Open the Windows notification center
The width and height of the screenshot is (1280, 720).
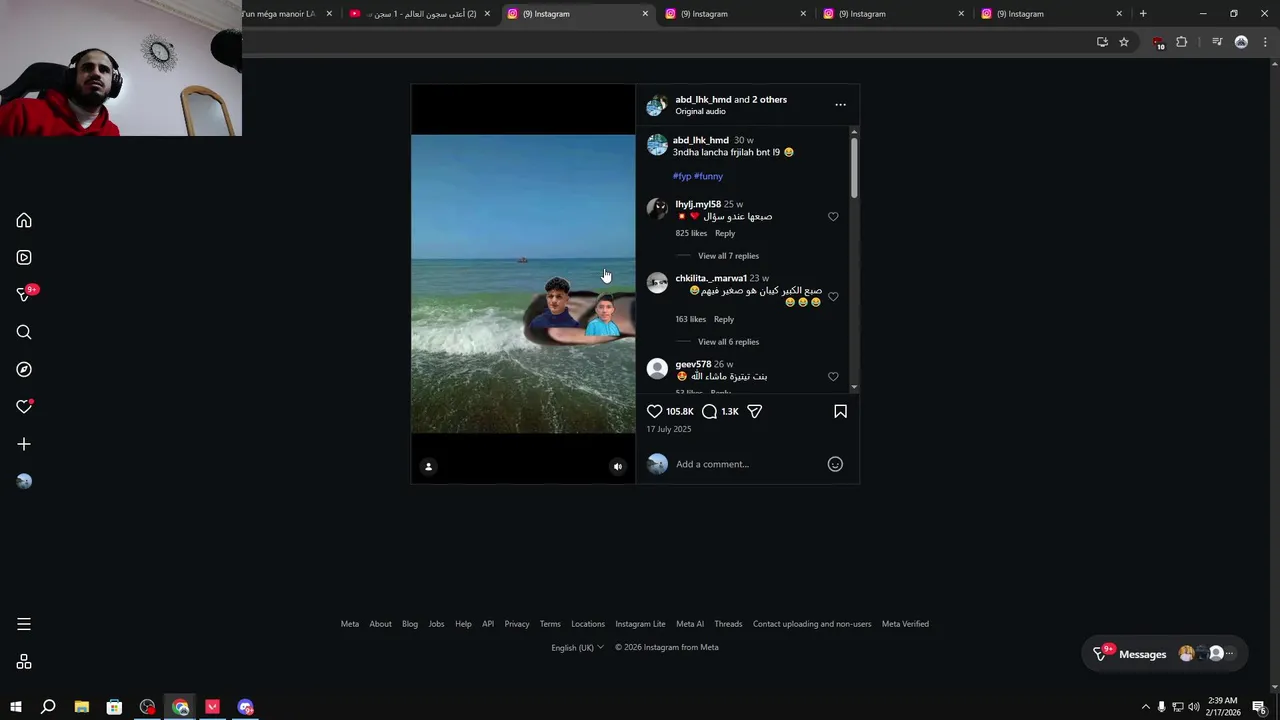pyautogui.click(x=1259, y=707)
